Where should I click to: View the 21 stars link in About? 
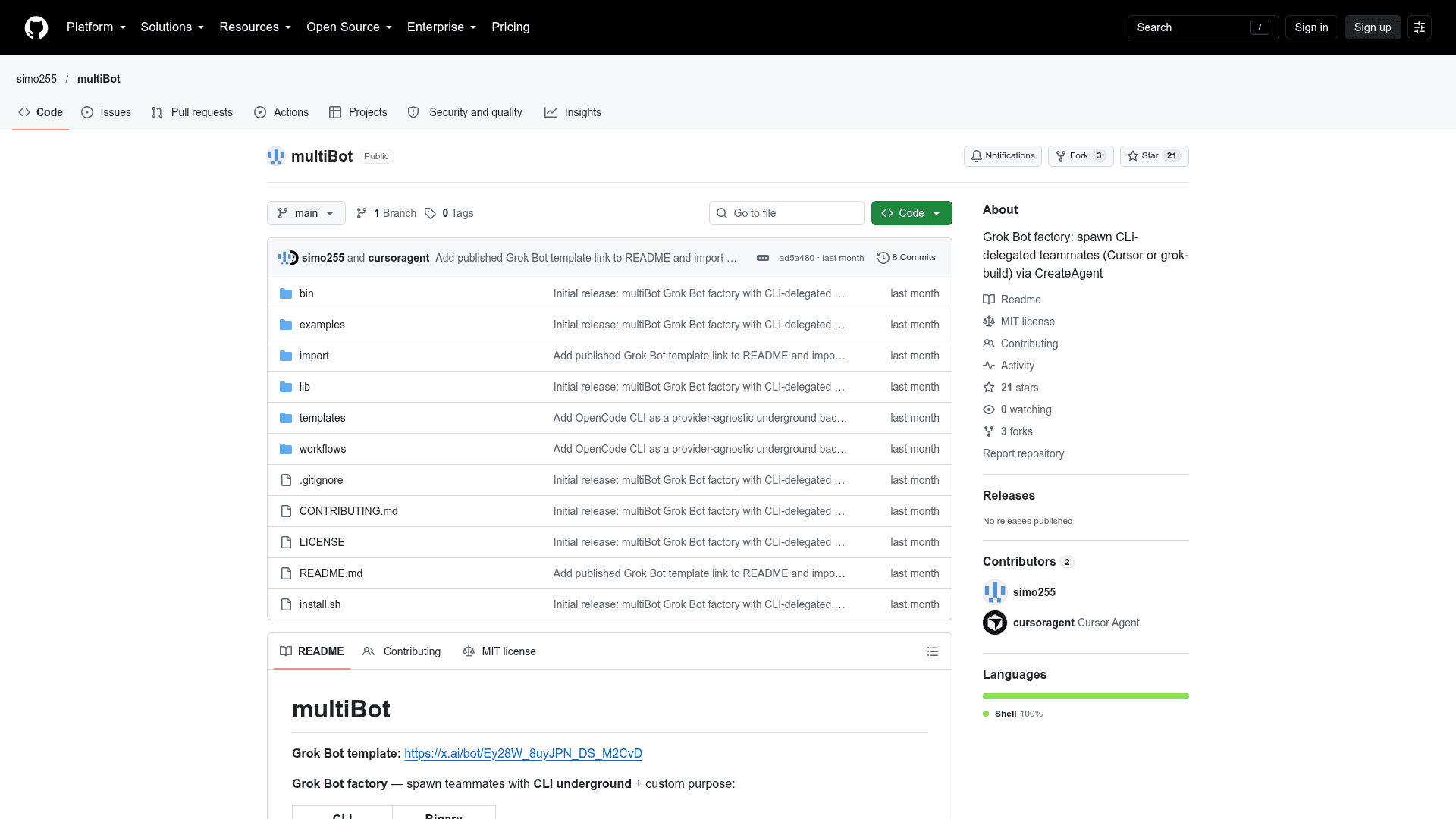1011,388
